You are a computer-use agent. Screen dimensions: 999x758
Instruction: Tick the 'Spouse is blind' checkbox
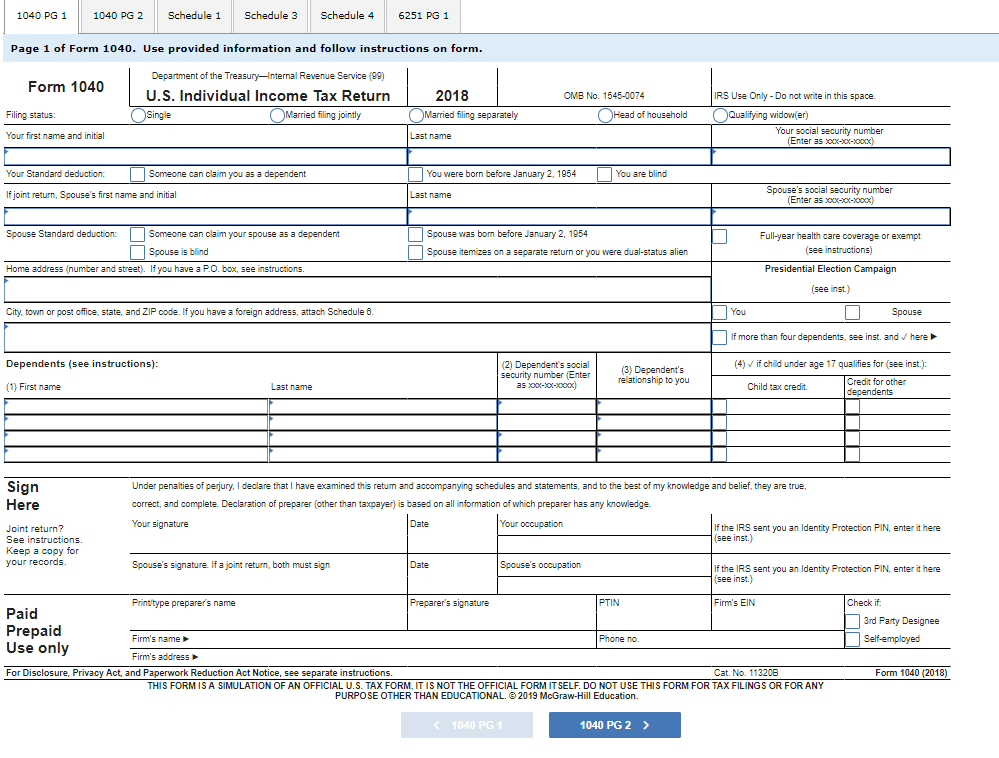(x=138, y=252)
